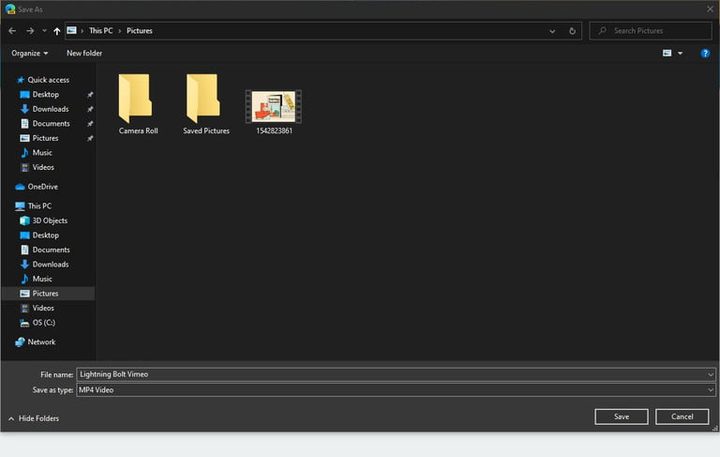
Task: Expand address bar history dropdown
Action: (x=552, y=31)
